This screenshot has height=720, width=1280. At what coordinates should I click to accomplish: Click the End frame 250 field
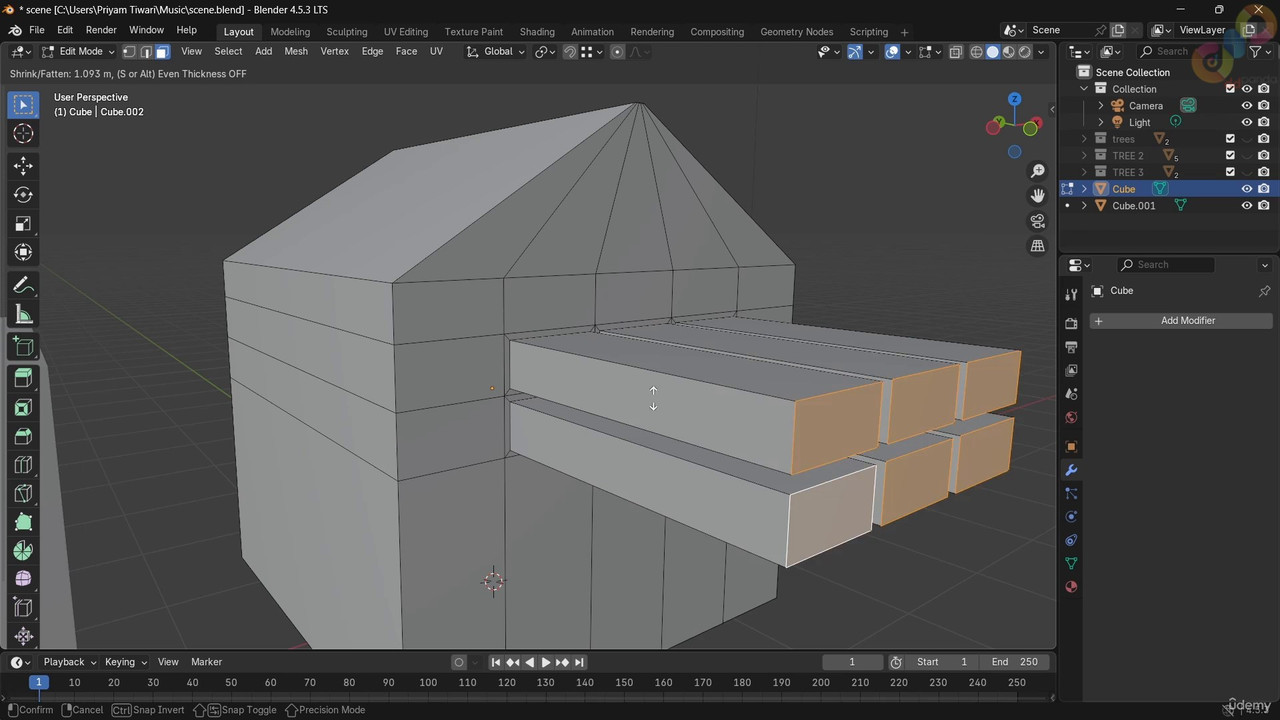point(1015,662)
